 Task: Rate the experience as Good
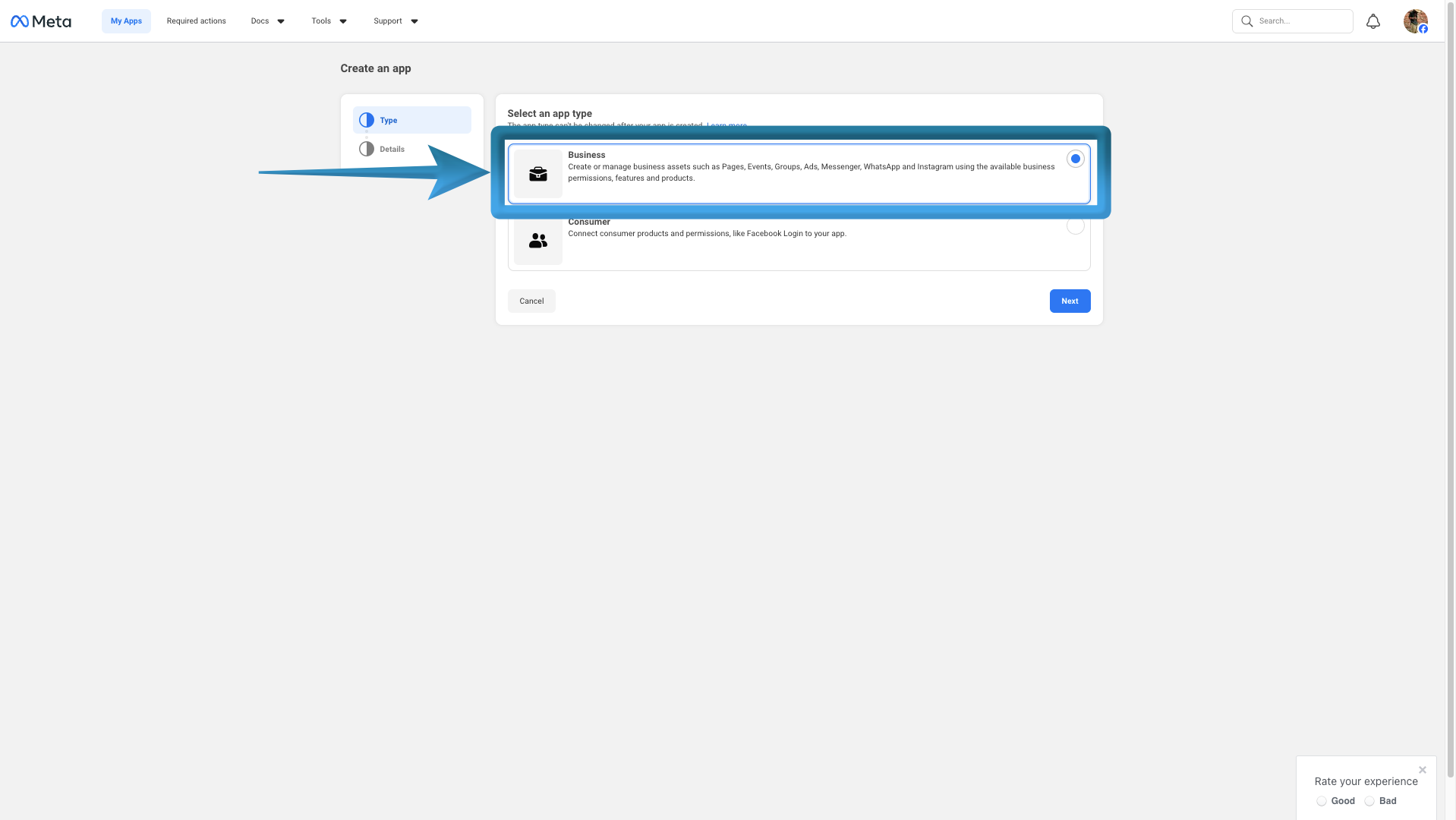click(1322, 801)
